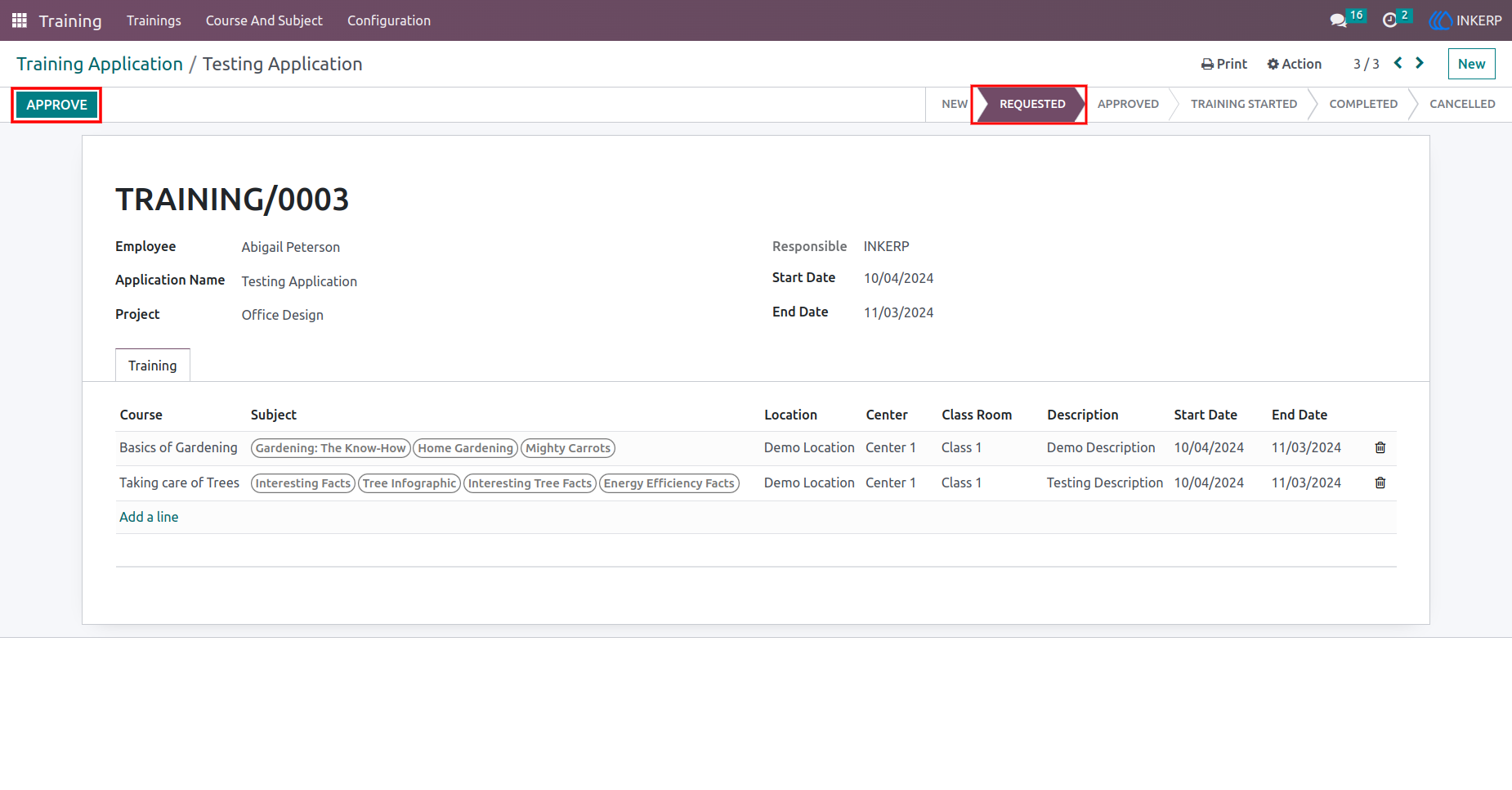Open the conversations icon showing 16 messages
This screenshot has width=1512, height=790.
tap(1347, 19)
